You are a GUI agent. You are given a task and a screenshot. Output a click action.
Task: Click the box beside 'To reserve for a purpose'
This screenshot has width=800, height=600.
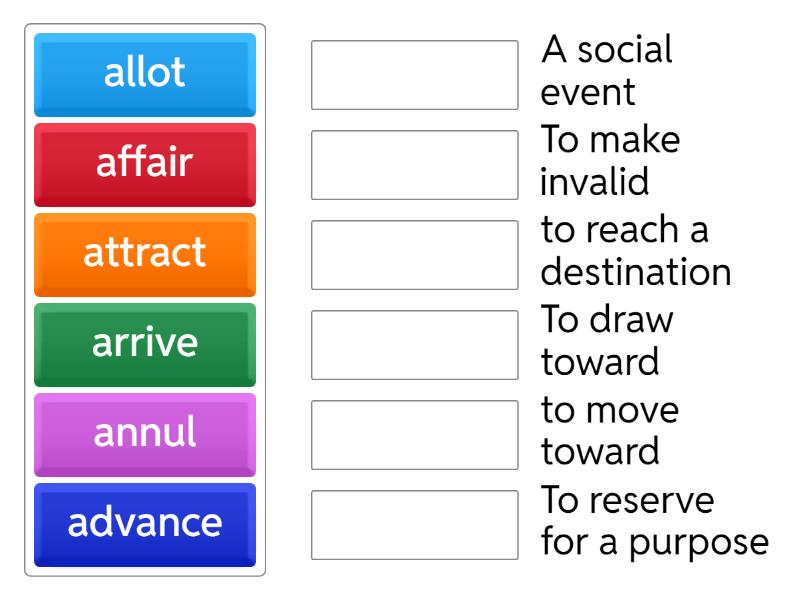(x=414, y=525)
